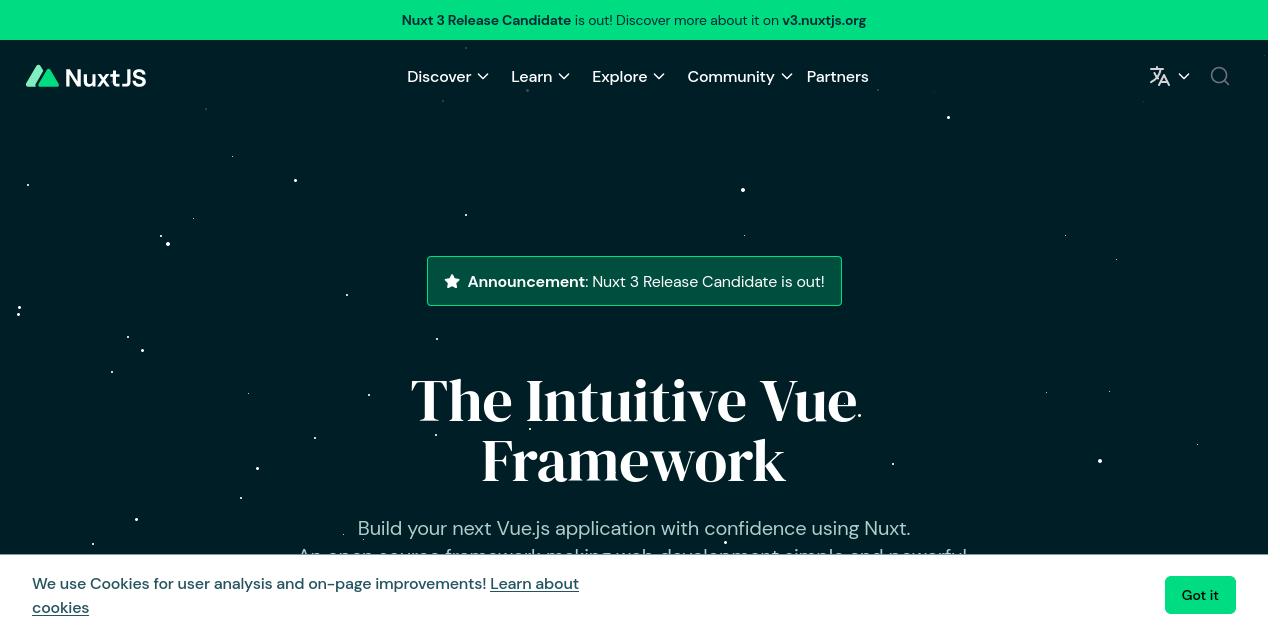Open the Learn navigation menu
Screen dimensions: 1280x635
pos(540,77)
